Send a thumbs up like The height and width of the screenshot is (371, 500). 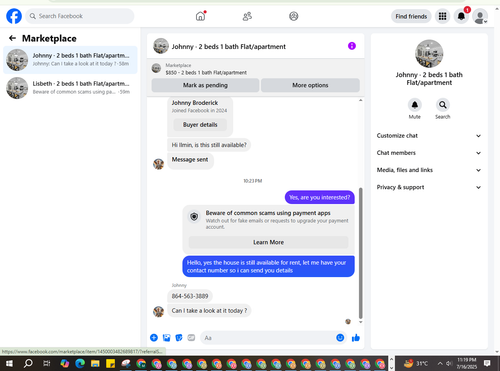tap(356, 338)
